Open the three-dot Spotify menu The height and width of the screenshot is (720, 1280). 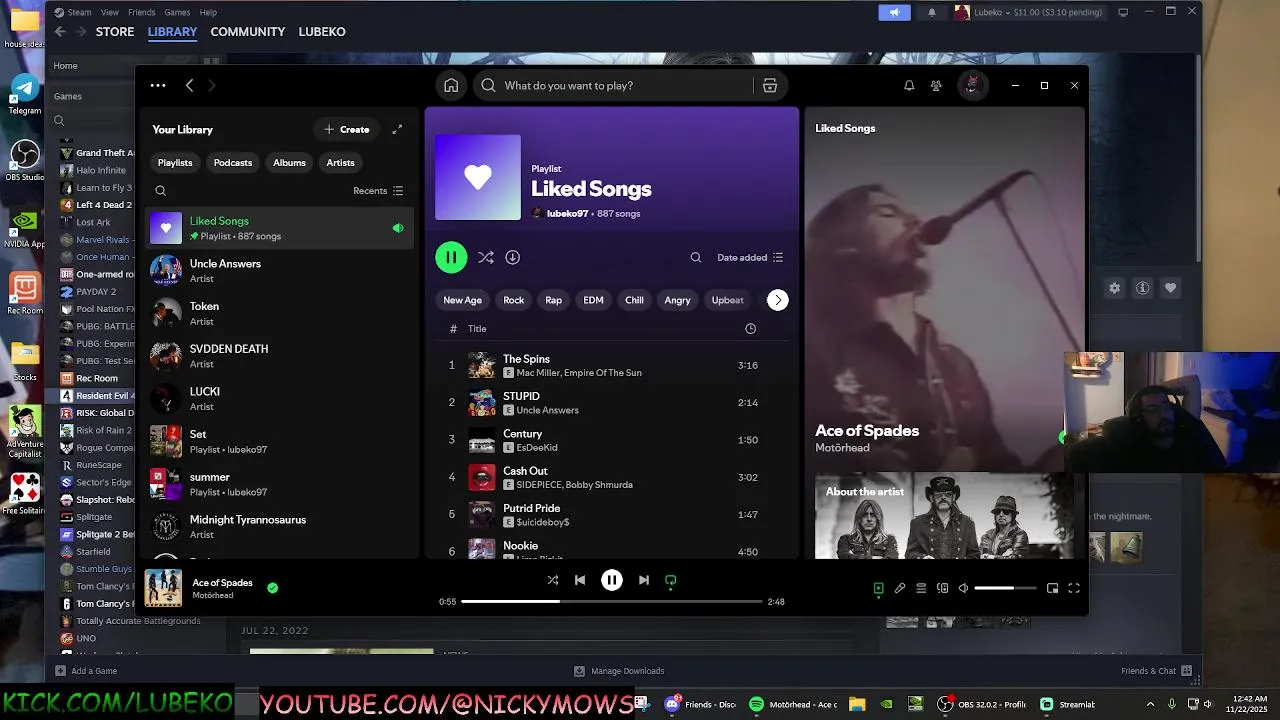pos(158,86)
